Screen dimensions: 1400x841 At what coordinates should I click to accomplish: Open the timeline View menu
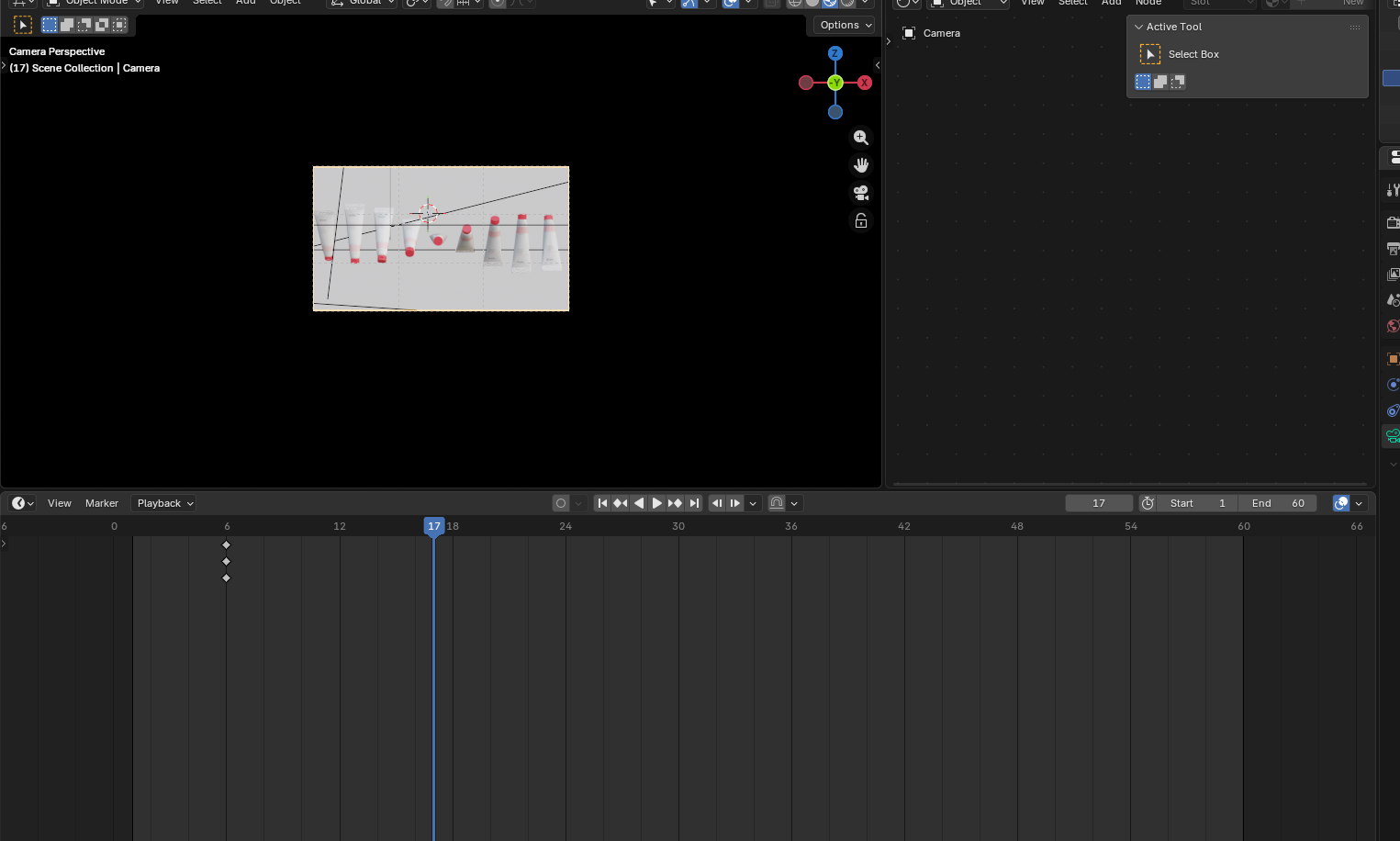pyautogui.click(x=60, y=503)
